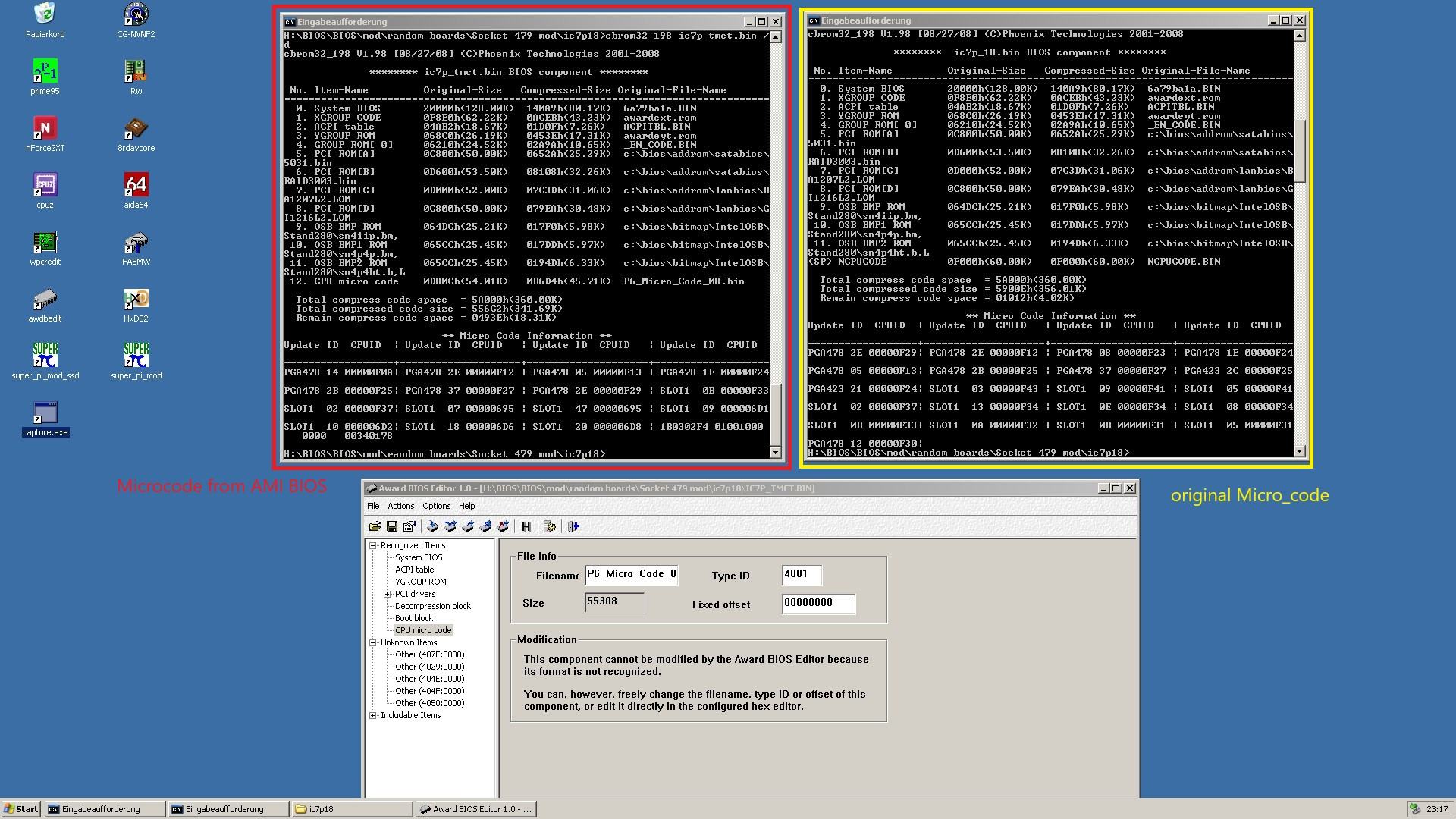This screenshot has height=819, width=1456.
Task: Select Boot block tree item
Action: (413, 618)
